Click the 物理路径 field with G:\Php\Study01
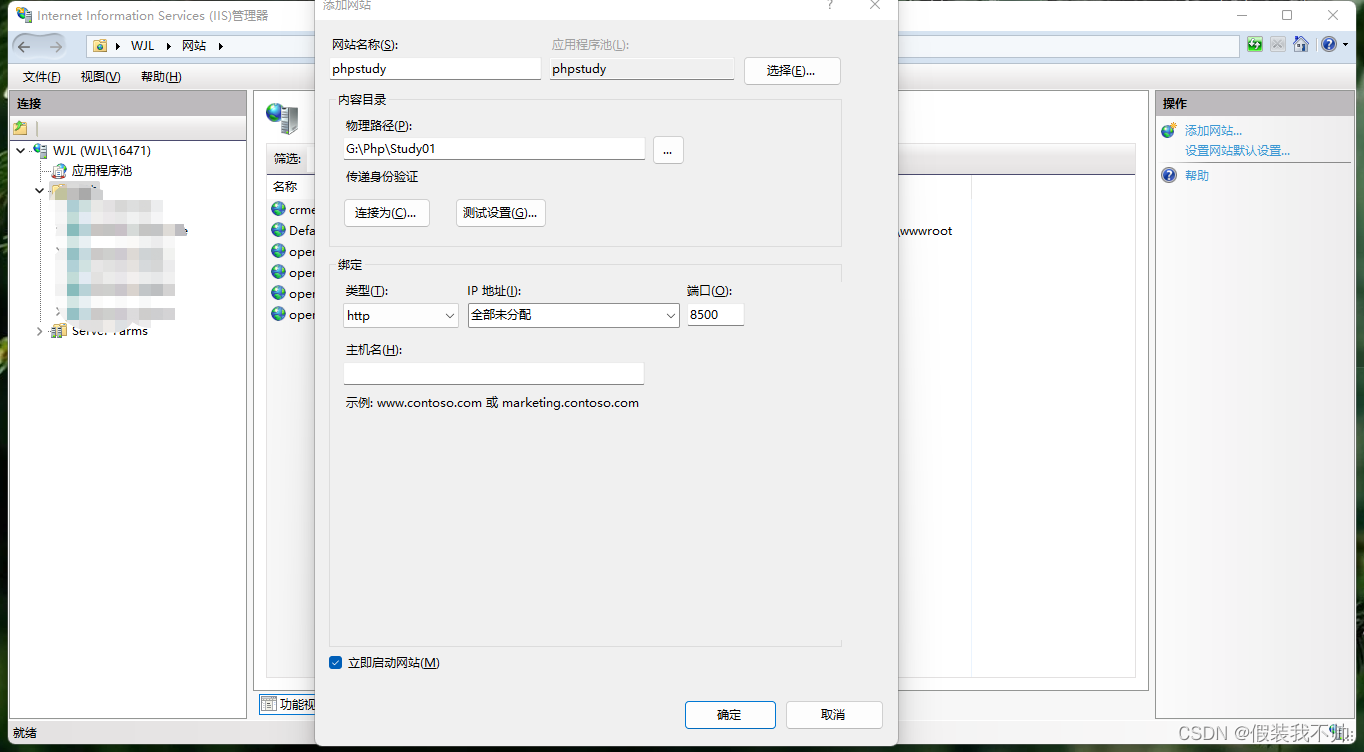 (x=494, y=149)
